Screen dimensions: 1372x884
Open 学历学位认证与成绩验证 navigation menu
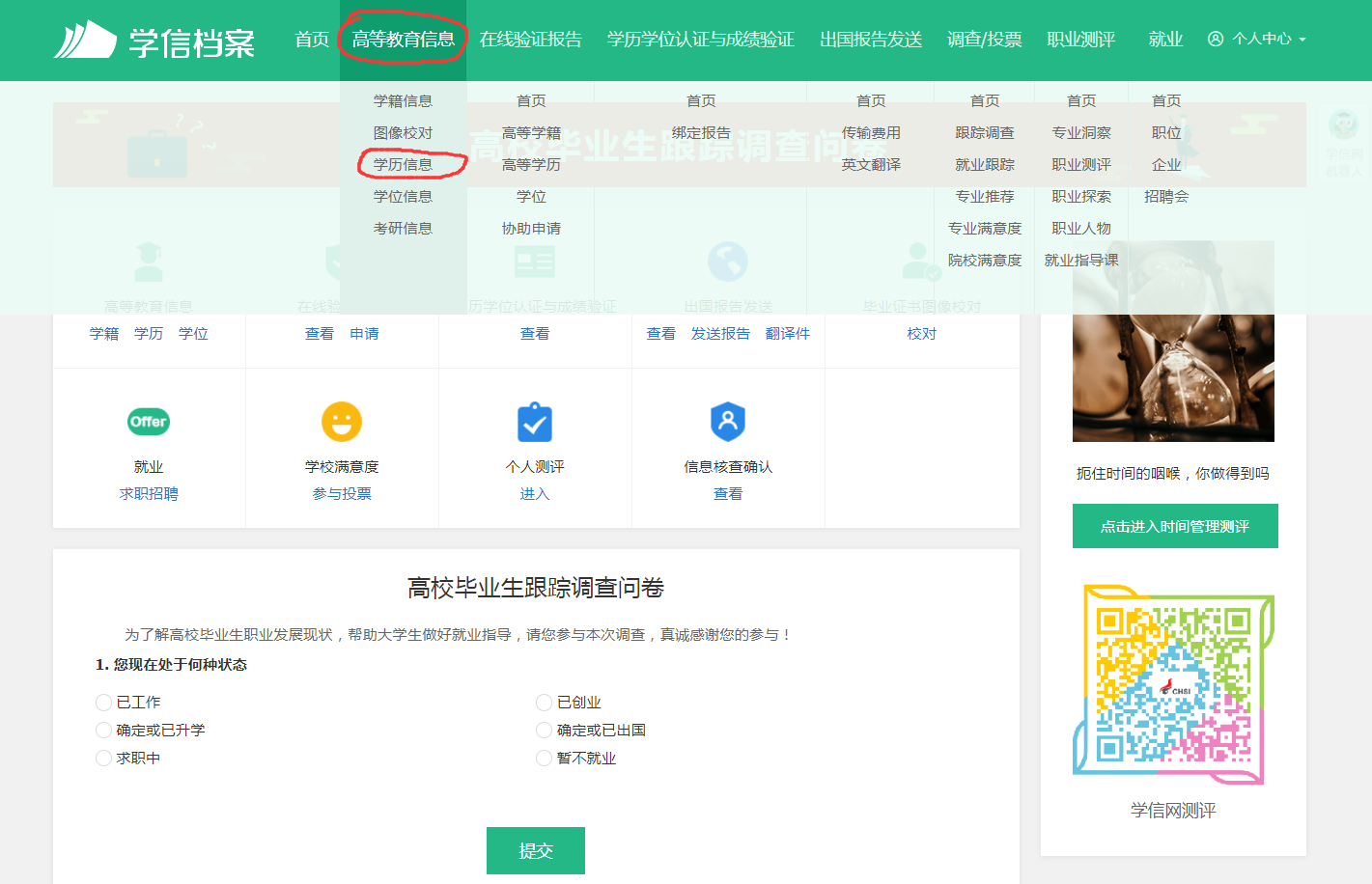[x=701, y=40]
